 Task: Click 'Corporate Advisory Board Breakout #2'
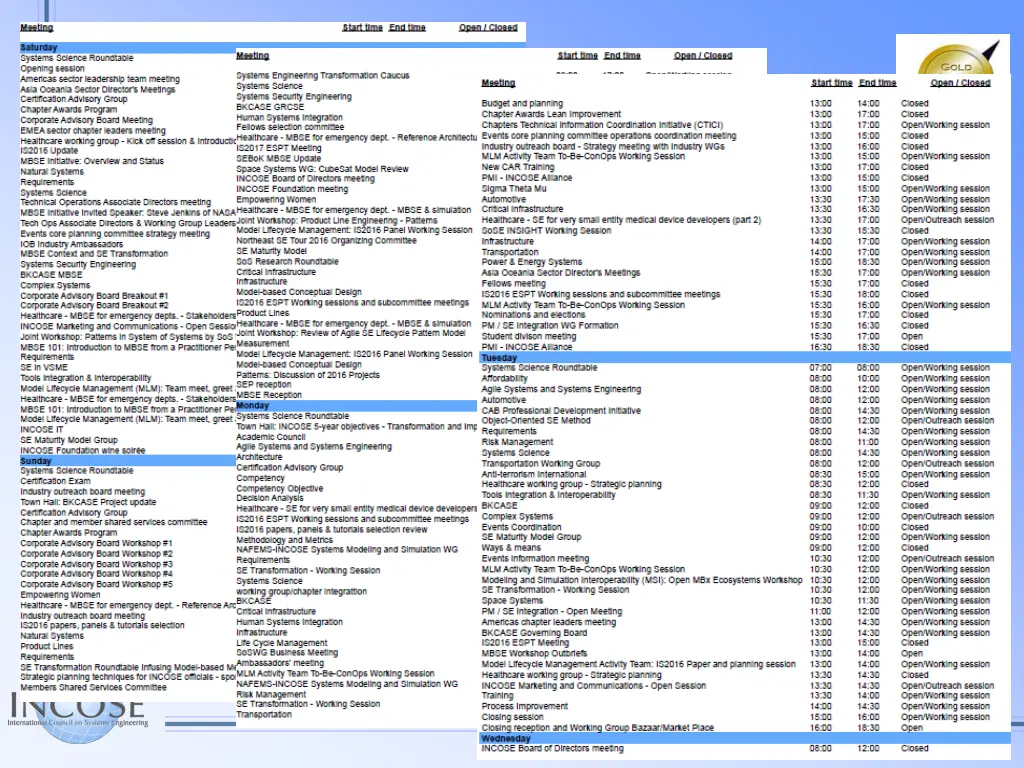[94, 306]
